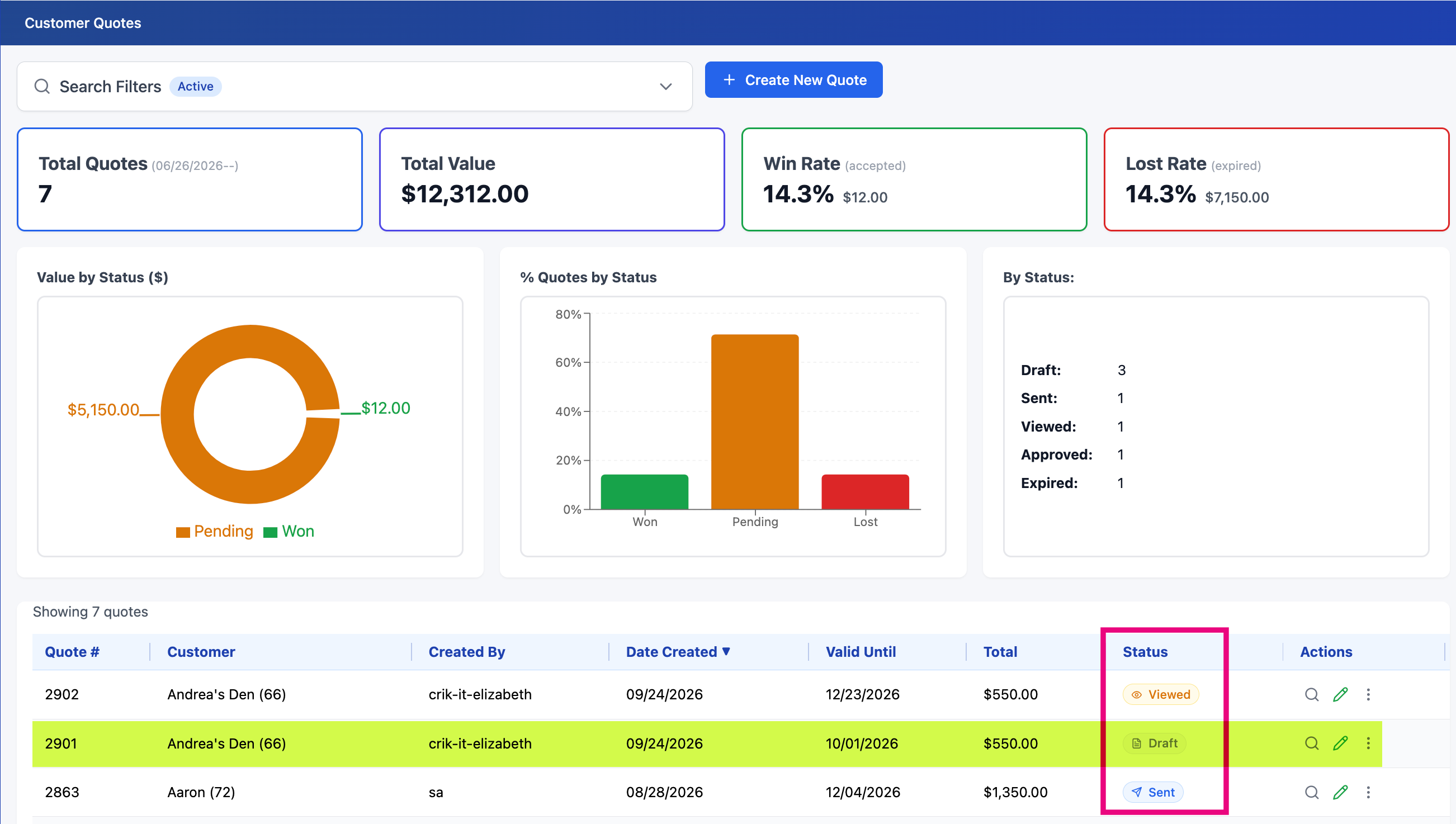The height and width of the screenshot is (824, 1456).
Task: View quote 2902 with the magnifier icon
Action: pyautogui.click(x=1311, y=694)
